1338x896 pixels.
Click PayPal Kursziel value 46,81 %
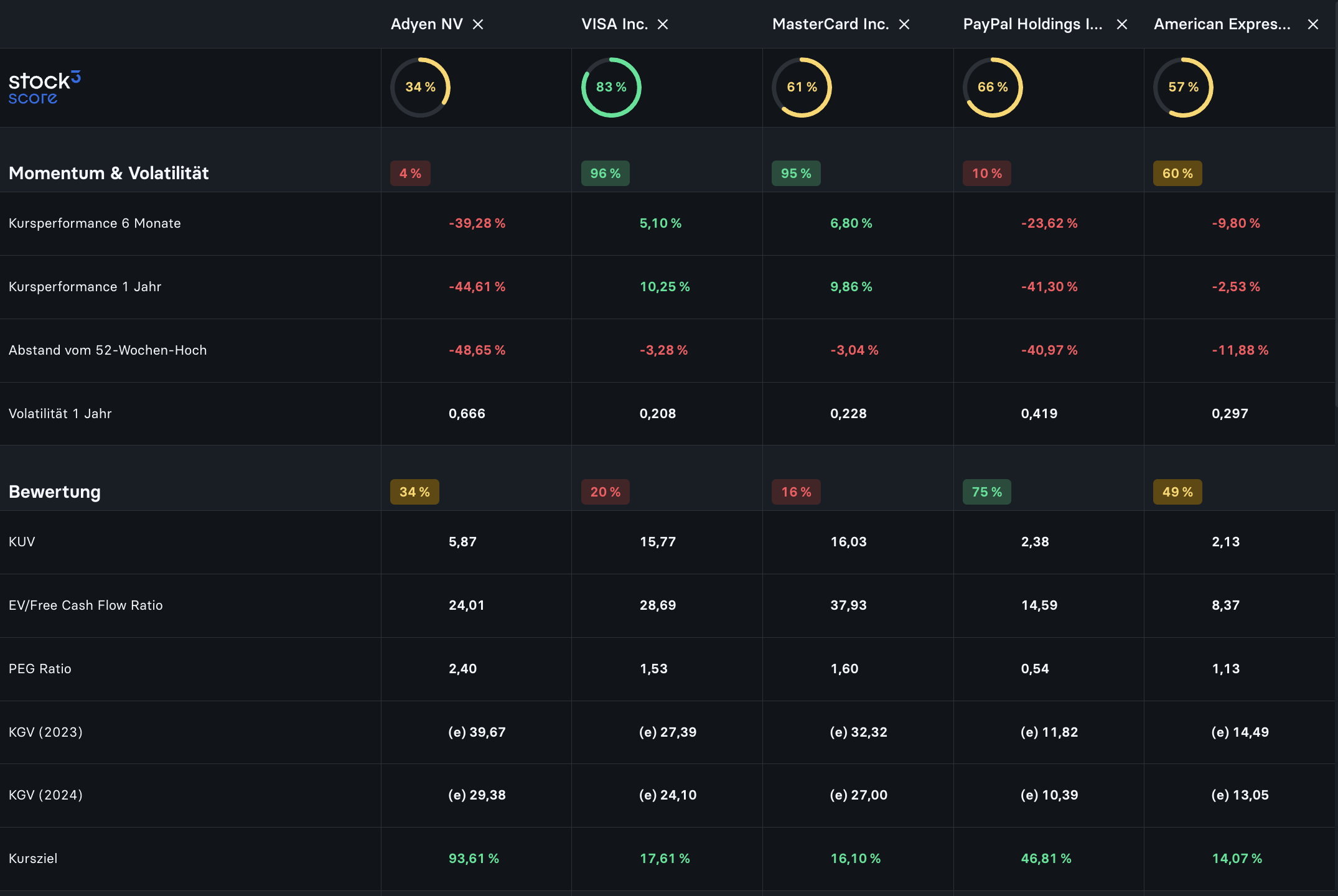[1046, 859]
